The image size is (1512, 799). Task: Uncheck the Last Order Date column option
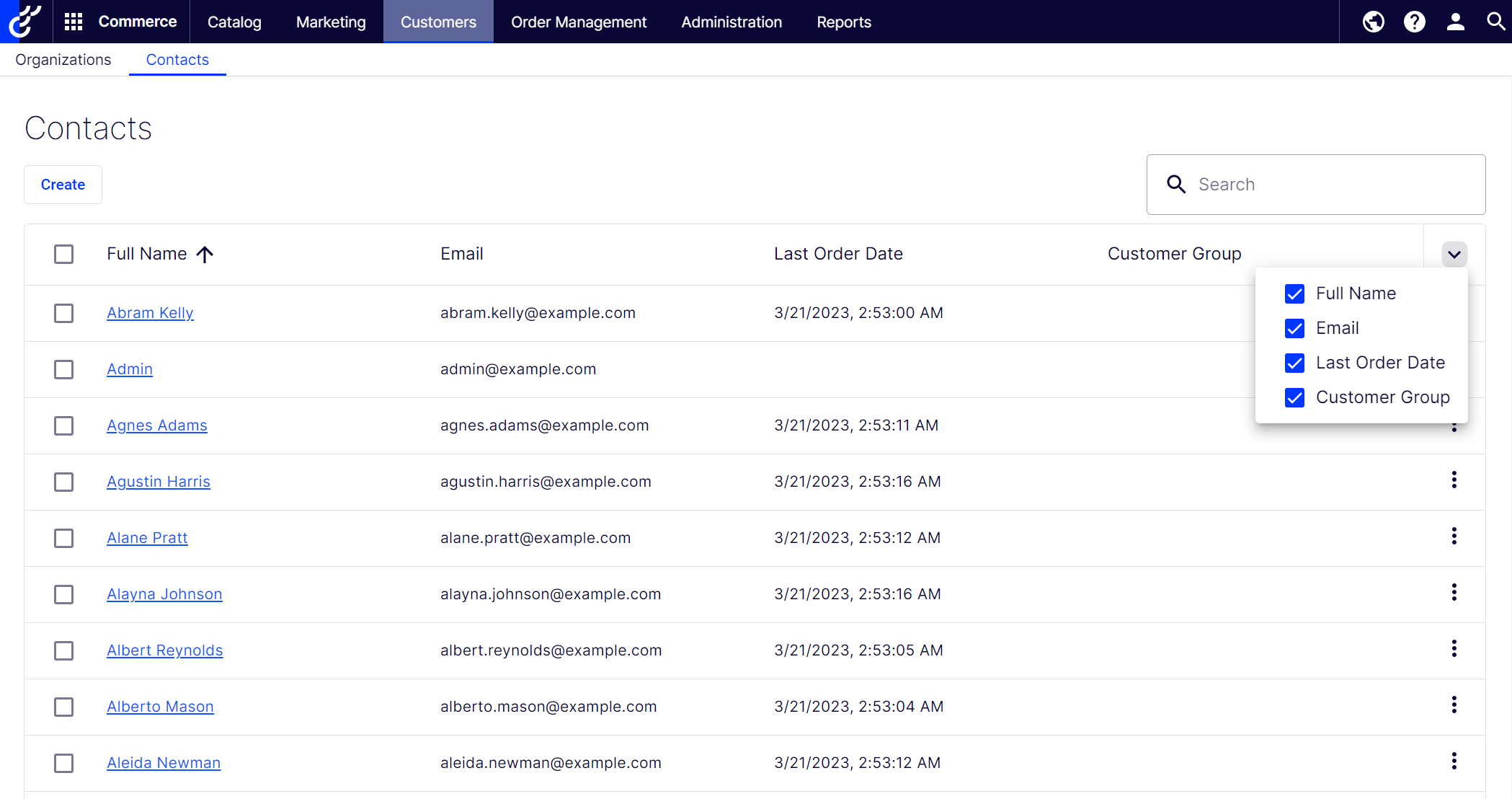[x=1295, y=363]
